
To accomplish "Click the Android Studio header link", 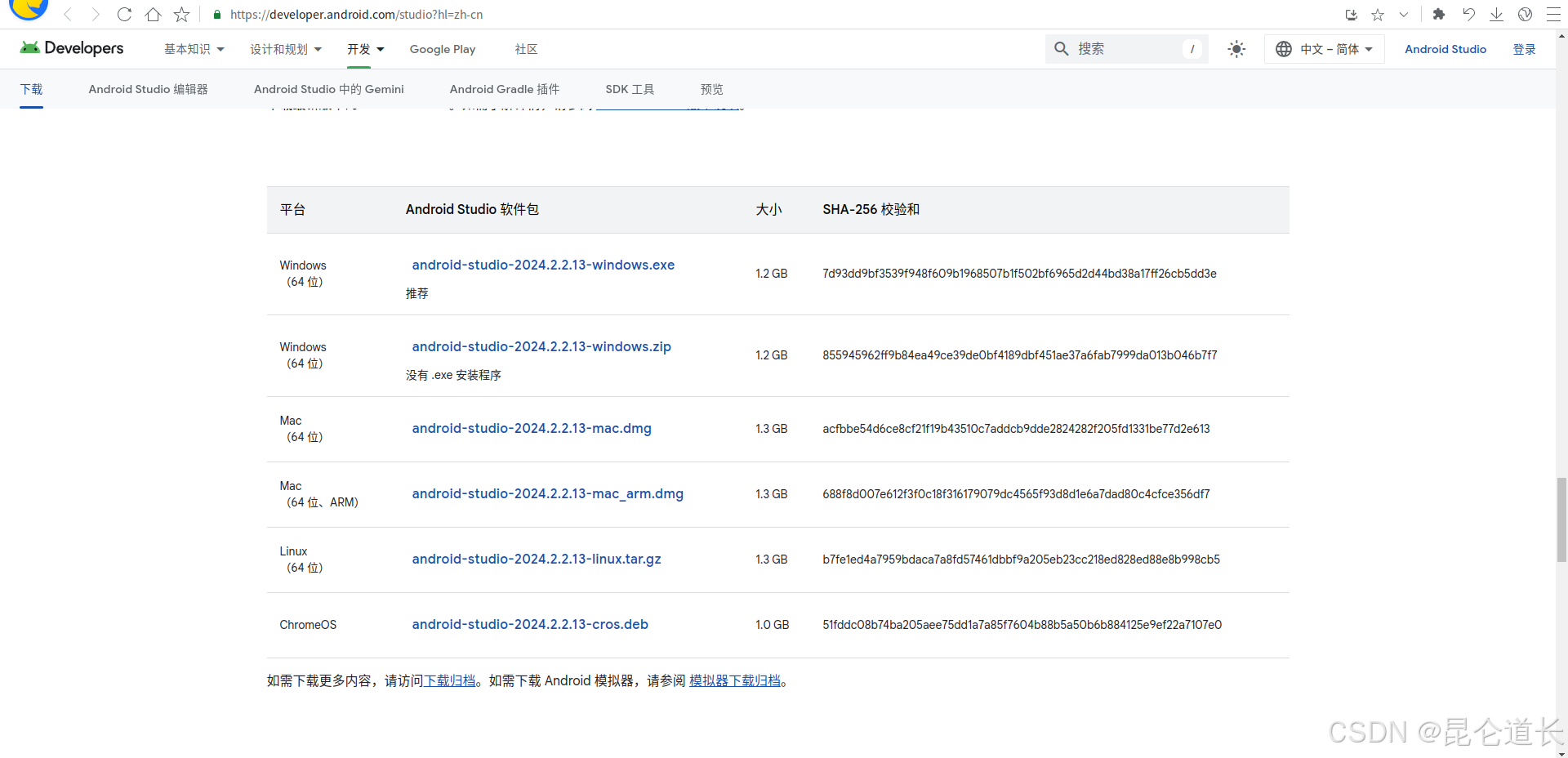I will click(x=1445, y=49).
